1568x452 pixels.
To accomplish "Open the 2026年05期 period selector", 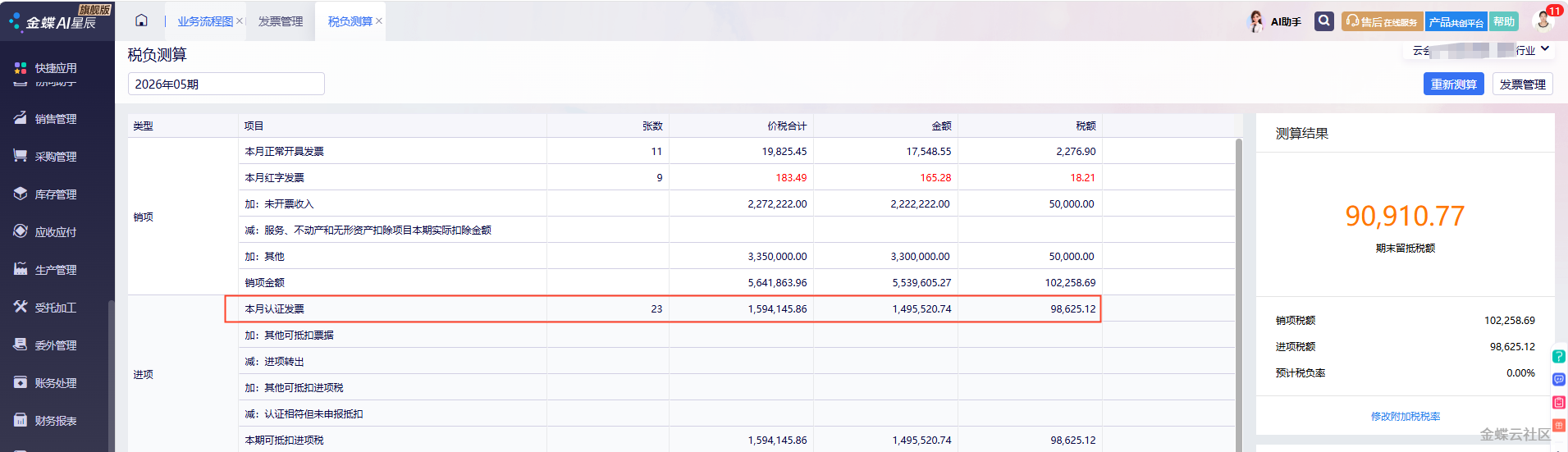I will (226, 84).
